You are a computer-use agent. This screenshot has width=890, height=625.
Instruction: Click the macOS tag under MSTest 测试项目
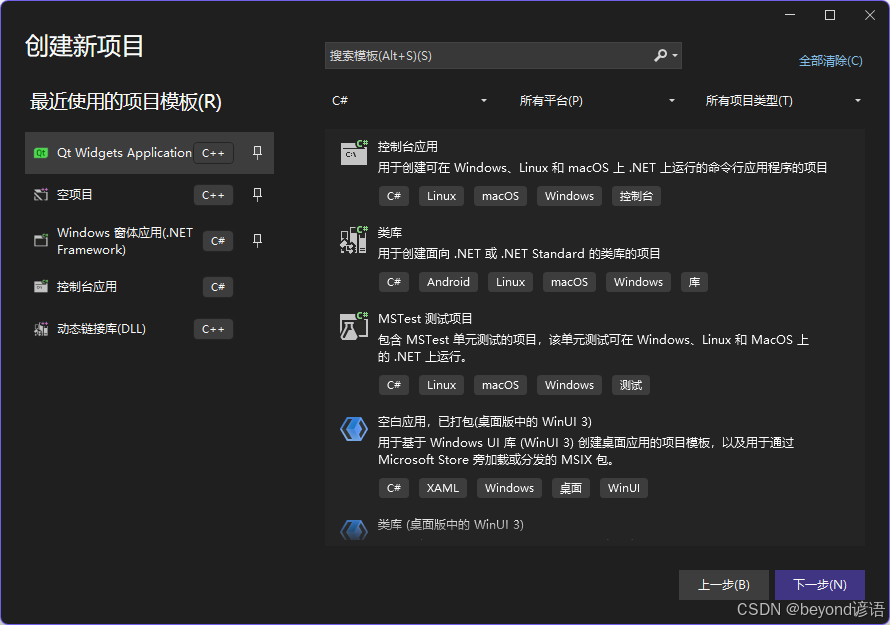click(x=500, y=385)
